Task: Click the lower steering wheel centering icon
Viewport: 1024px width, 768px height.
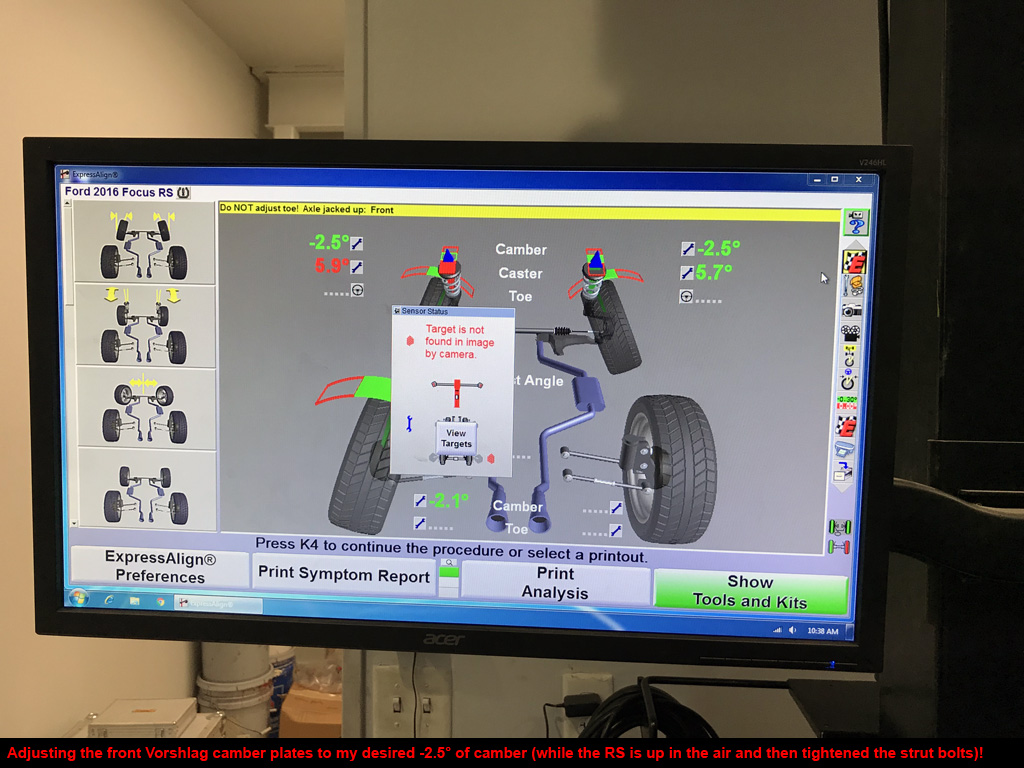Action: click(848, 380)
